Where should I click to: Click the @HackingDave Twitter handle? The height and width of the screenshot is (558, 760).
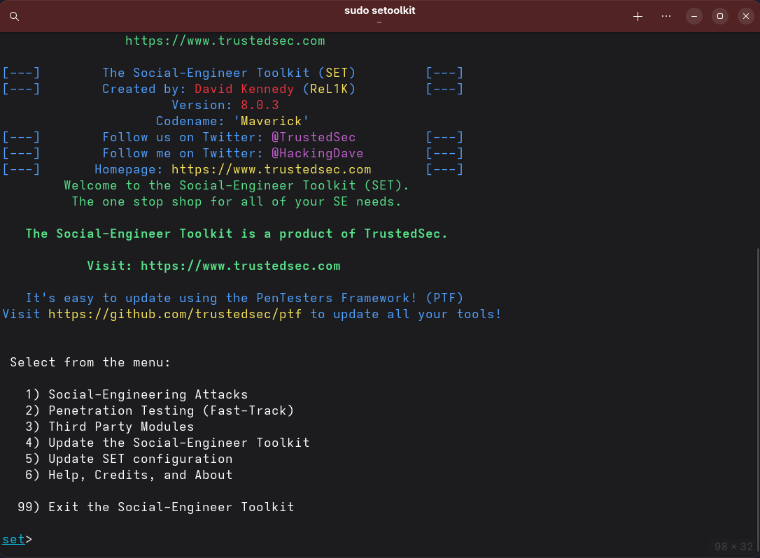pos(317,153)
